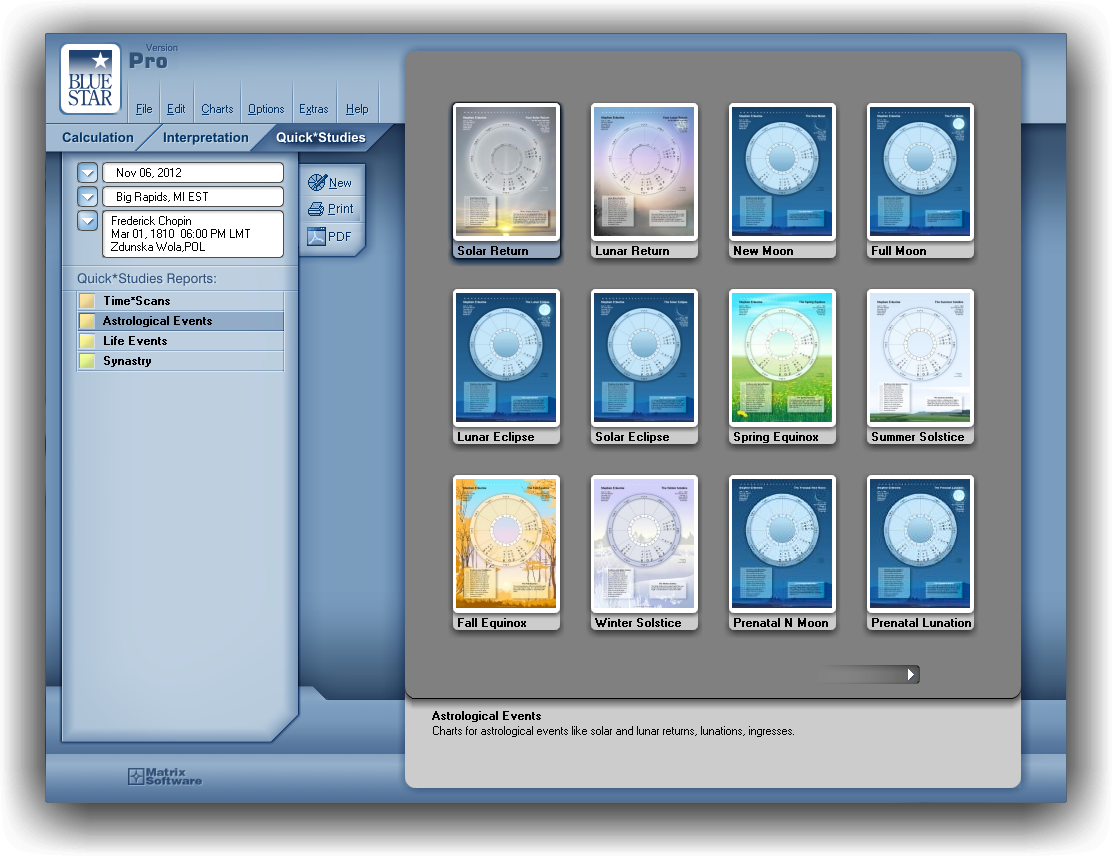Click the Lunar Eclipse caption label
Screen dimensions: 1112x856
[496, 437]
